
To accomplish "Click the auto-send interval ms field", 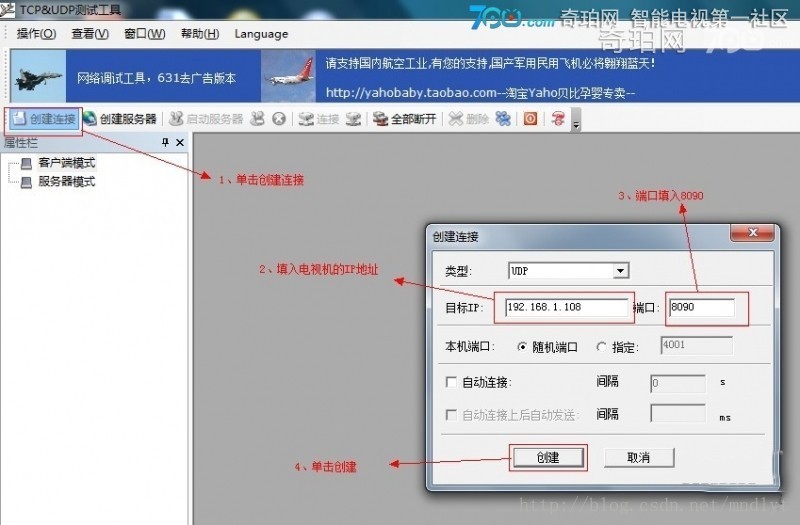I will [x=678, y=414].
